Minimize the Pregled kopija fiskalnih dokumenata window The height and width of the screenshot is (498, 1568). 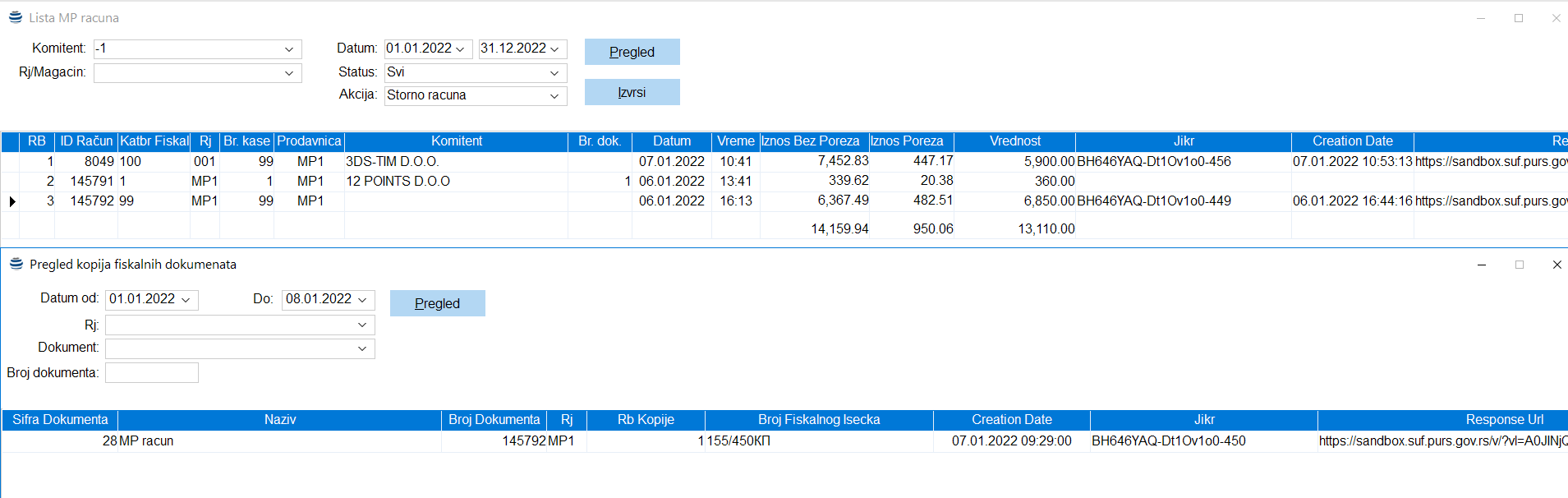click(1481, 265)
